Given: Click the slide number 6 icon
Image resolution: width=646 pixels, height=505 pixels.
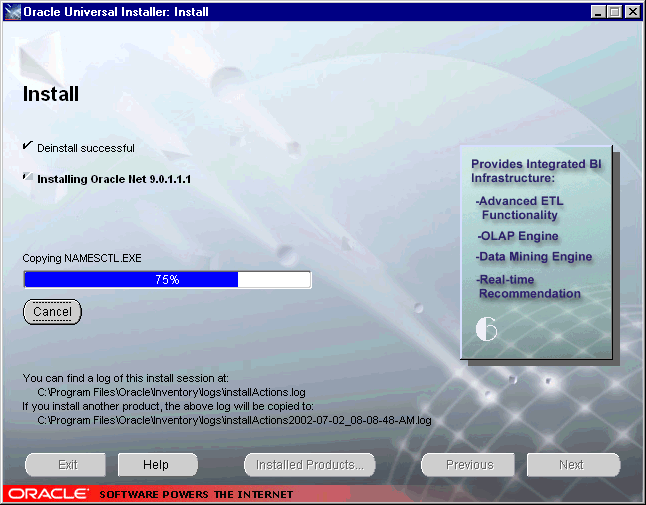Looking at the screenshot, I should click(x=487, y=329).
